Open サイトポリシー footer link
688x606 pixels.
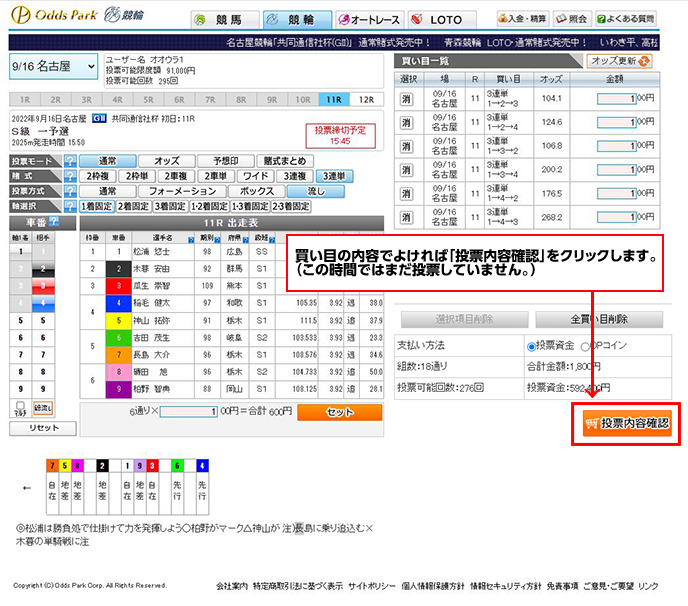point(372,586)
